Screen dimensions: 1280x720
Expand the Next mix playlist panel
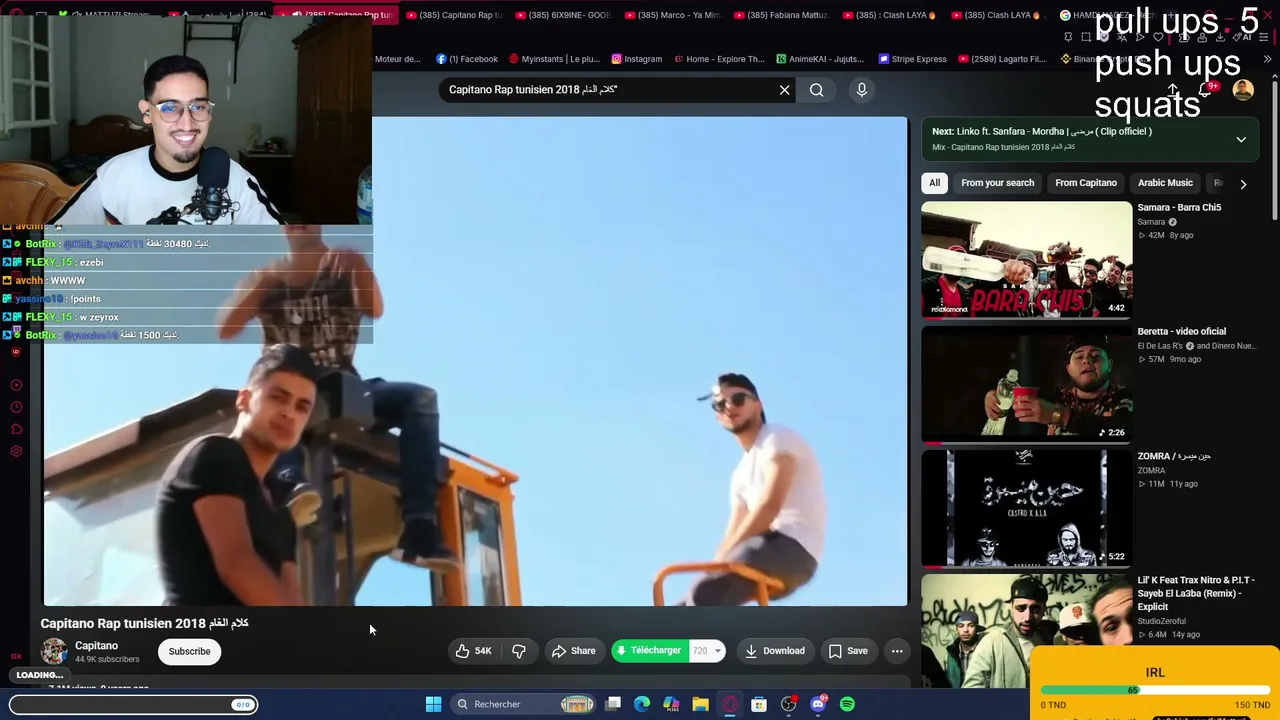pyautogui.click(x=1241, y=139)
